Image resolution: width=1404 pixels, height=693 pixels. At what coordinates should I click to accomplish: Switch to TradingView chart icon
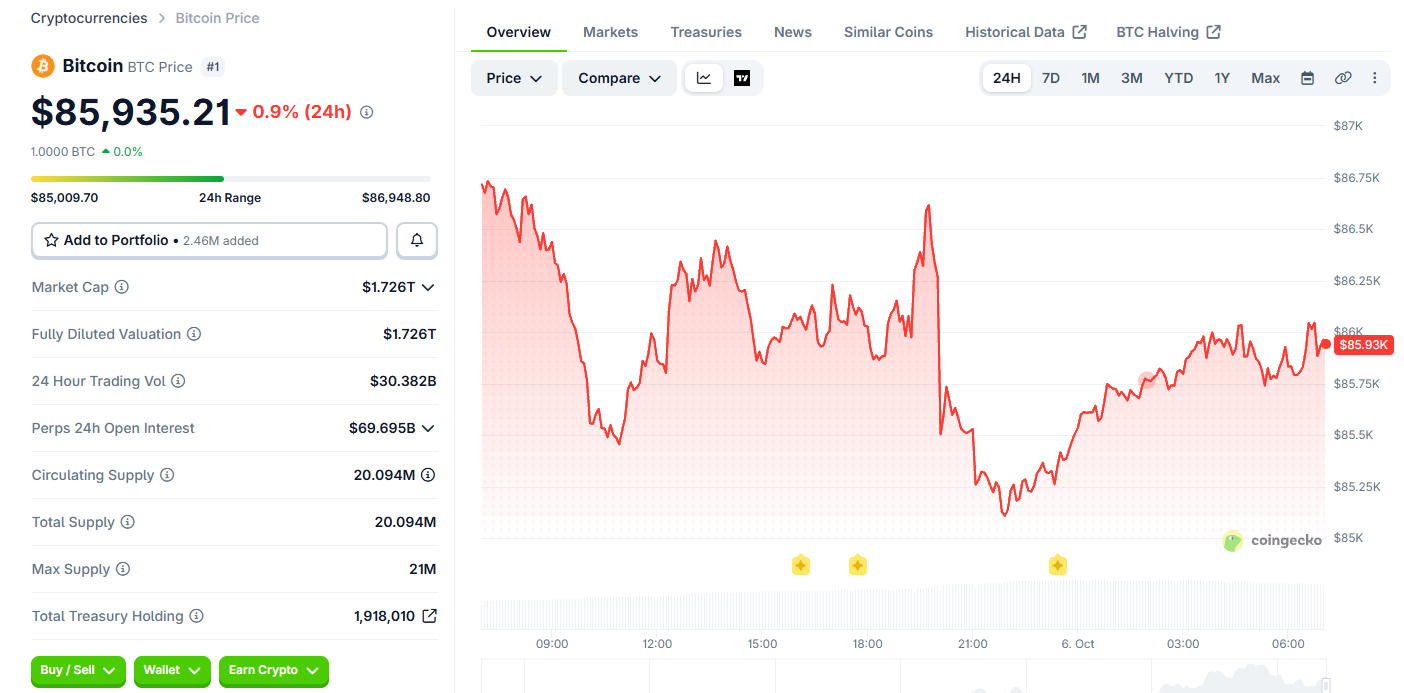pyautogui.click(x=742, y=78)
